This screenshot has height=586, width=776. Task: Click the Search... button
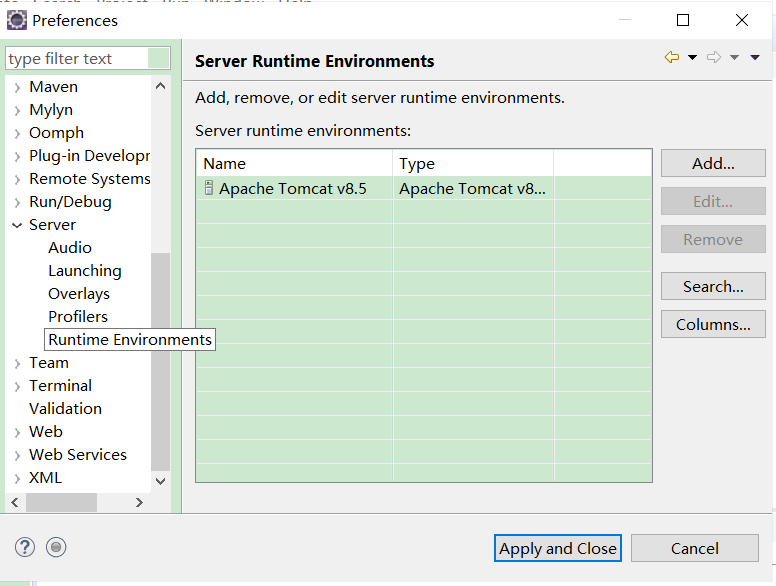click(x=713, y=286)
